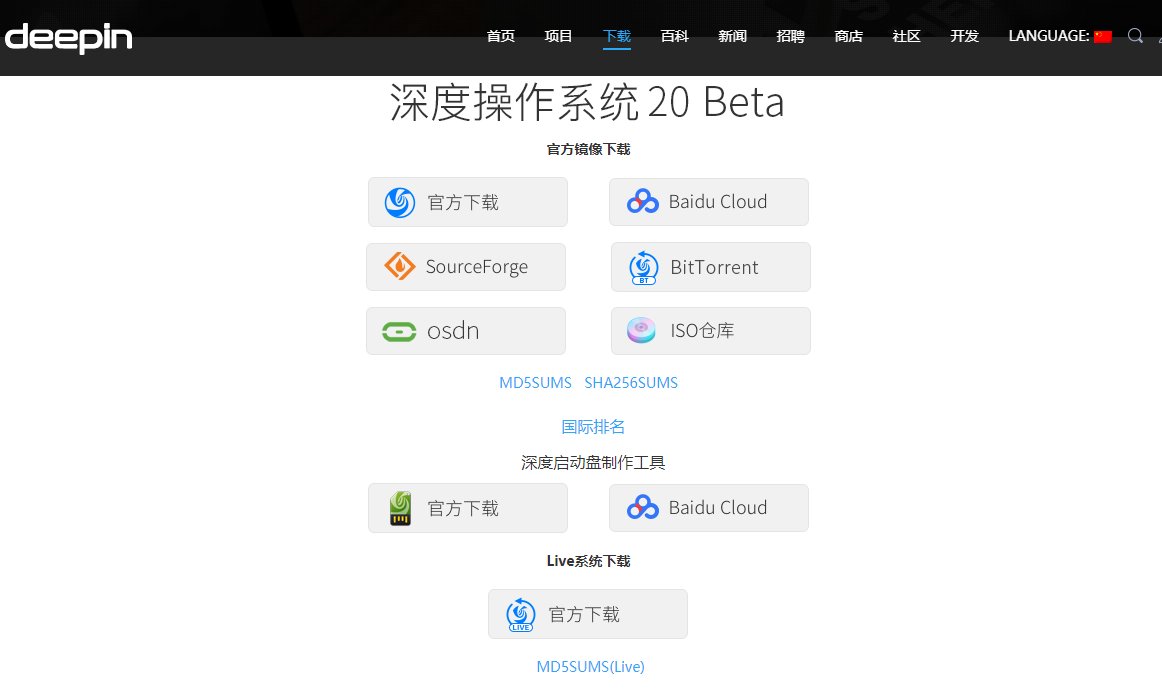Open 百科 in navigation bar

(x=674, y=36)
